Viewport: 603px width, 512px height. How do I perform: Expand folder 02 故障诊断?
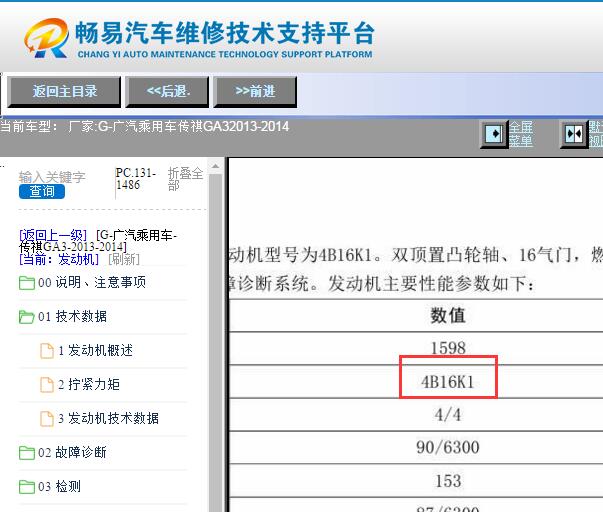tap(72, 452)
